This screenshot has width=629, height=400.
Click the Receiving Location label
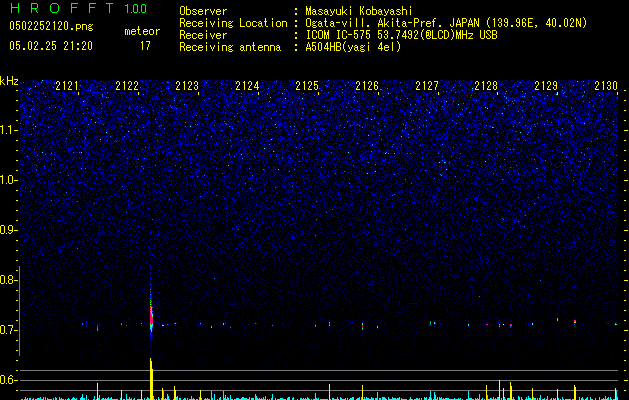tap(233, 23)
